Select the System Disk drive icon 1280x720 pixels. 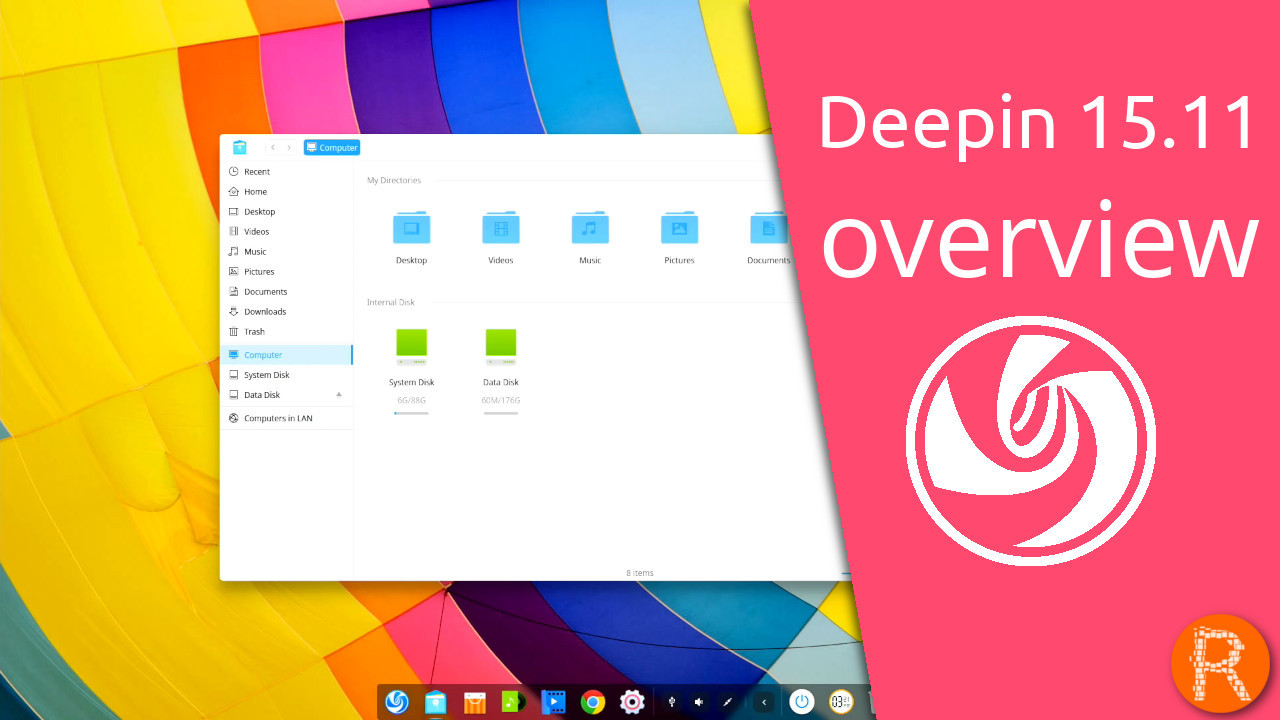411,345
